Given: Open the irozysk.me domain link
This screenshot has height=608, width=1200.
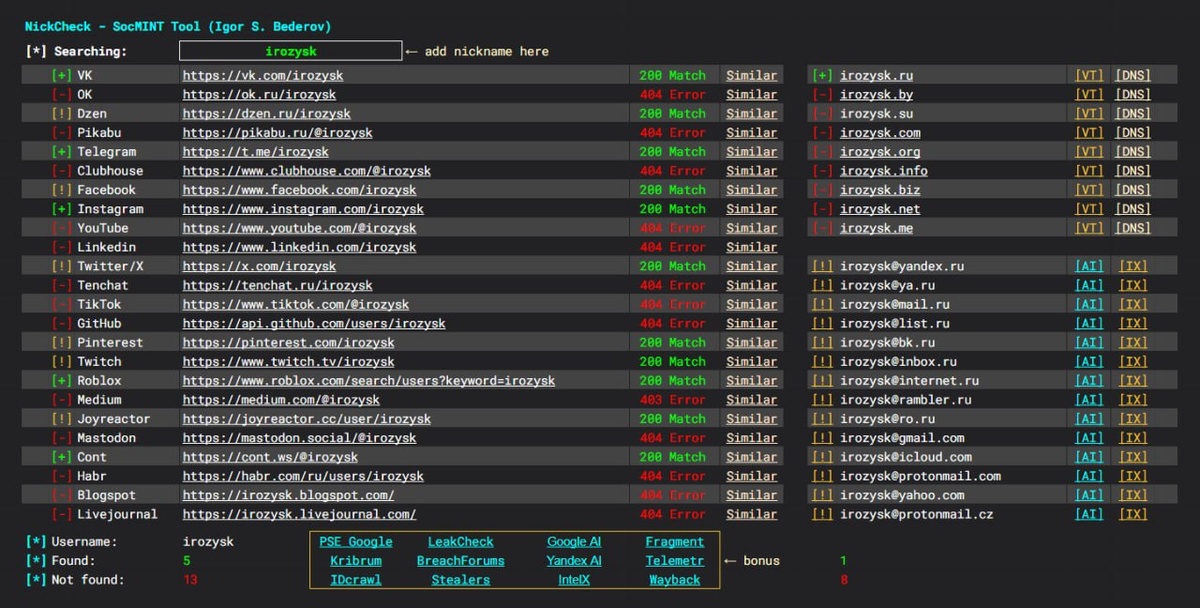Looking at the screenshot, I should [x=876, y=228].
